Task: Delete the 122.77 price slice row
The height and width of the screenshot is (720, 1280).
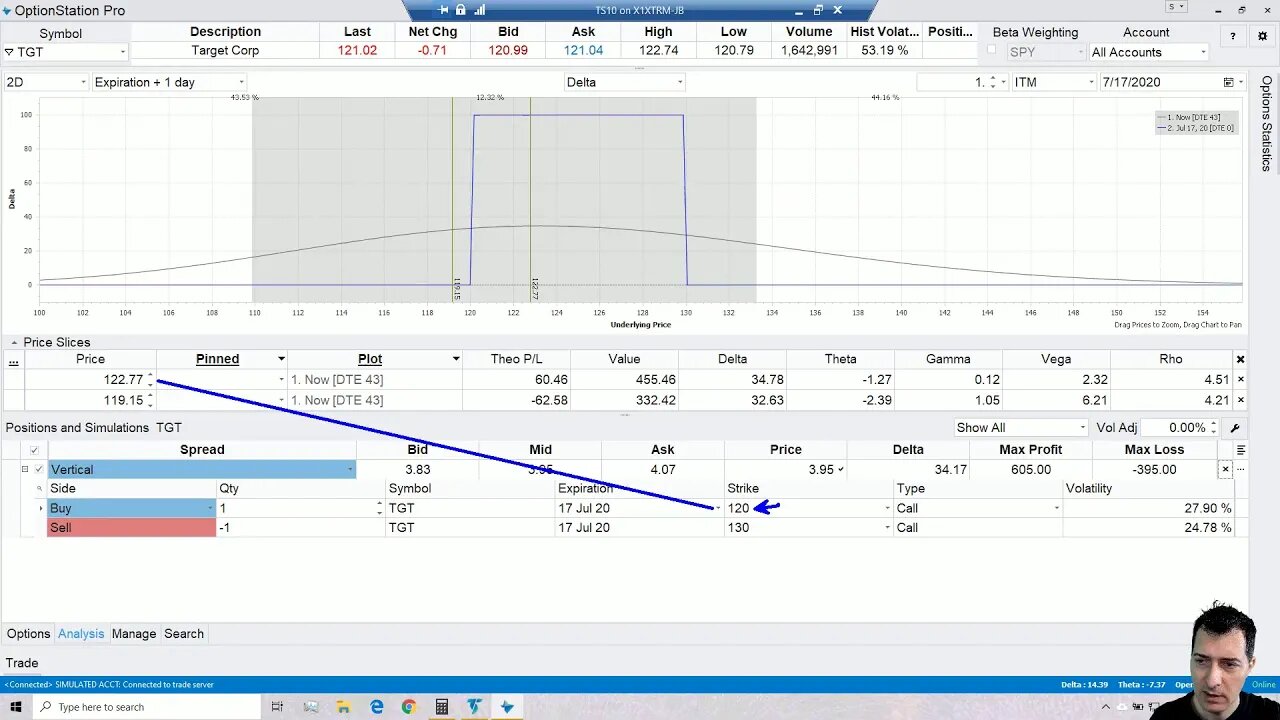Action: tap(1241, 380)
